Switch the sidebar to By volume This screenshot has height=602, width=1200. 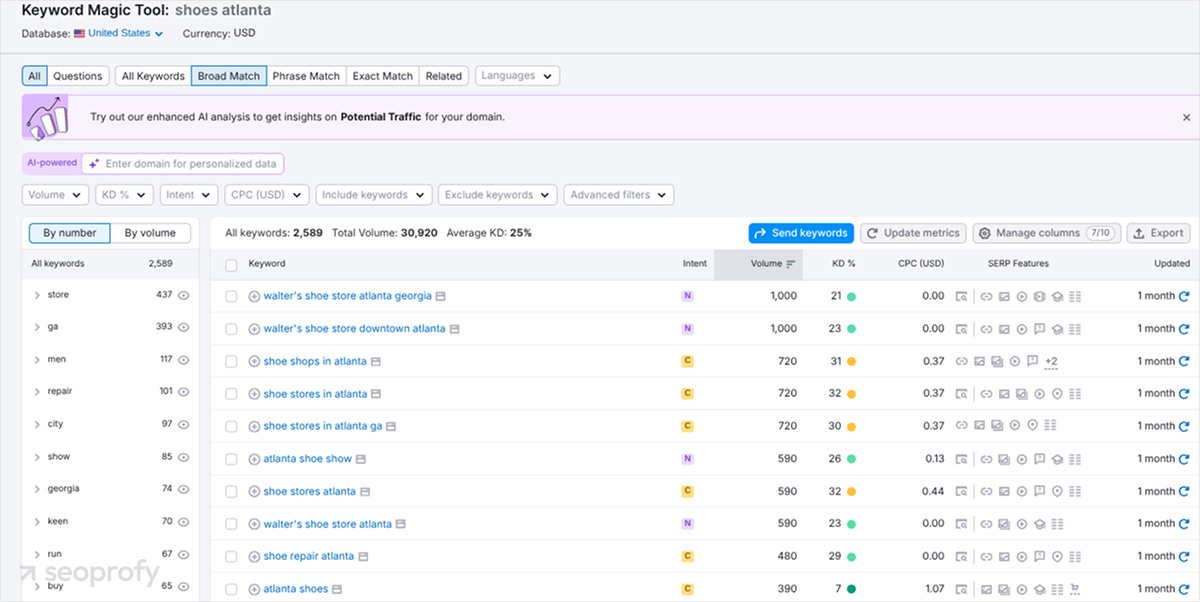[151, 233]
